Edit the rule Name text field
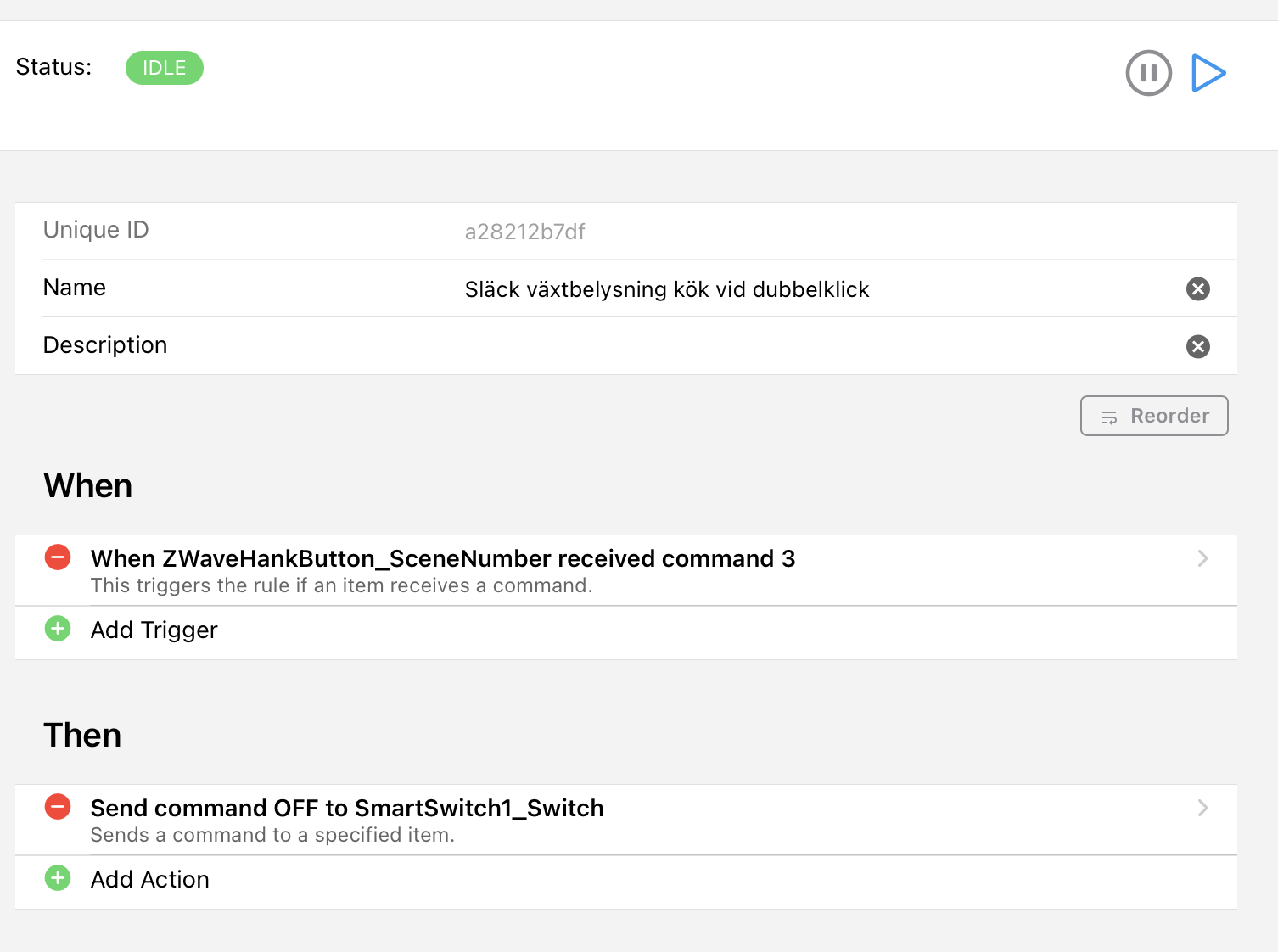 [666, 289]
